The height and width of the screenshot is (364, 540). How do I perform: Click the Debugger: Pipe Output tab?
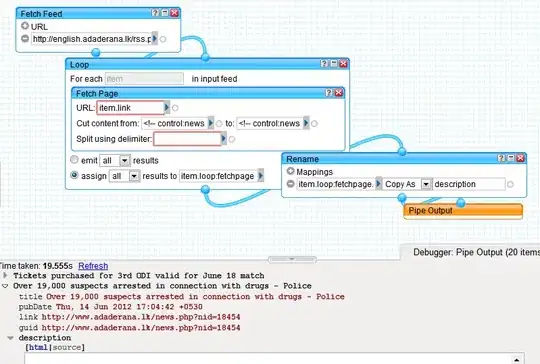pyautogui.click(x=476, y=252)
